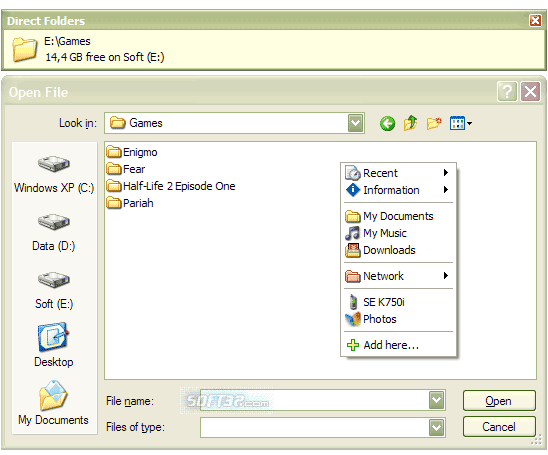This screenshot has width=548, height=455.
Task: Choose SE K750i from popup menu
Action: 398,302
